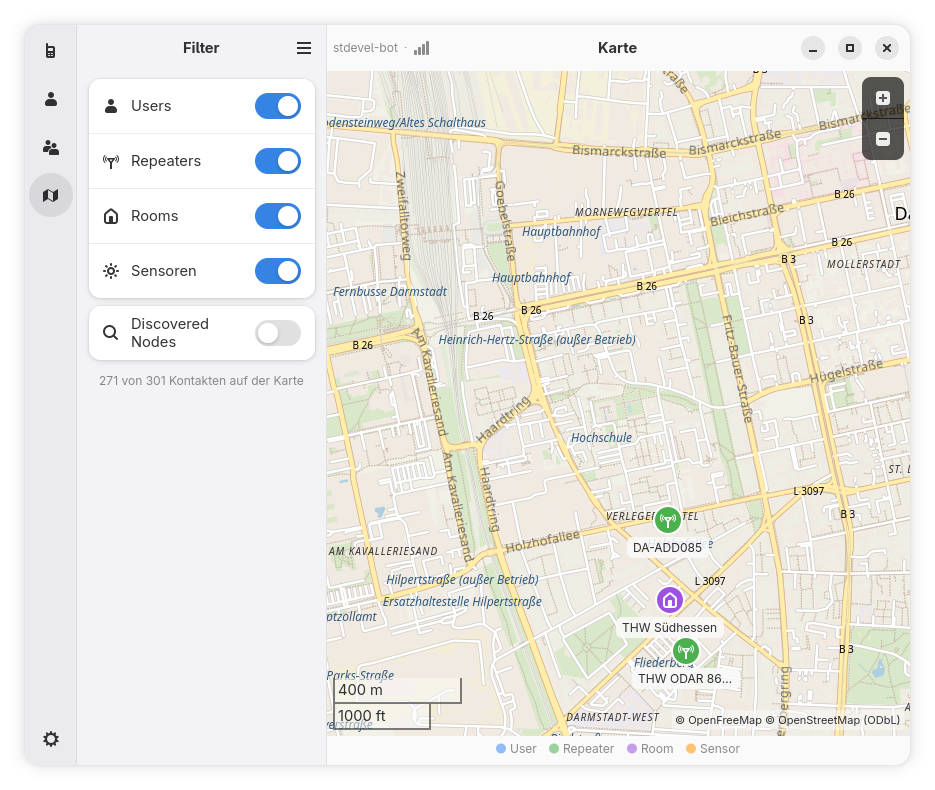Click the 400 m scale bar
This screenshot has width=935, height=790.
[397, 690]
